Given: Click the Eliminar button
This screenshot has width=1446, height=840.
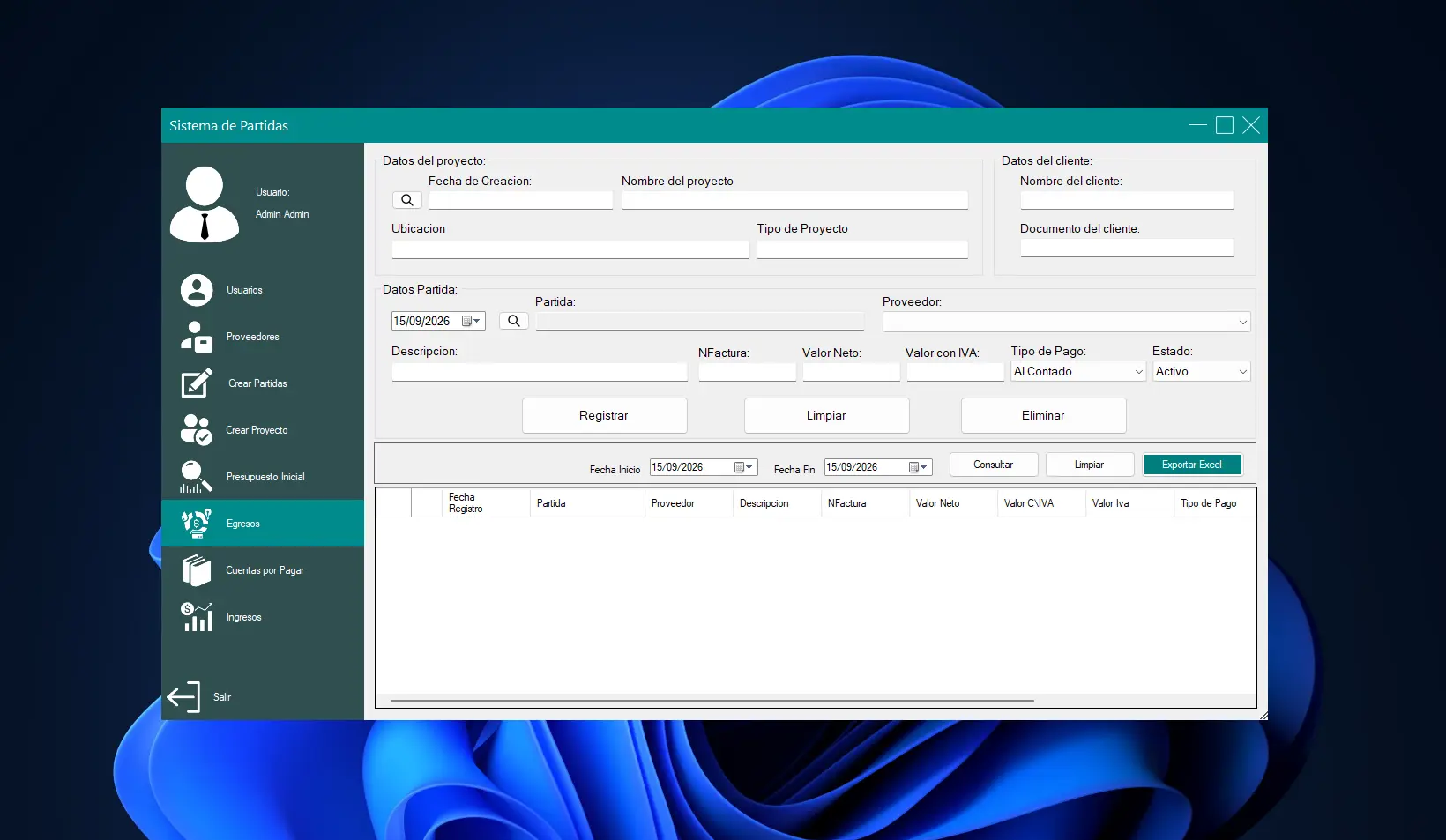Looking at the screenshot, I should pos(1043,415).
